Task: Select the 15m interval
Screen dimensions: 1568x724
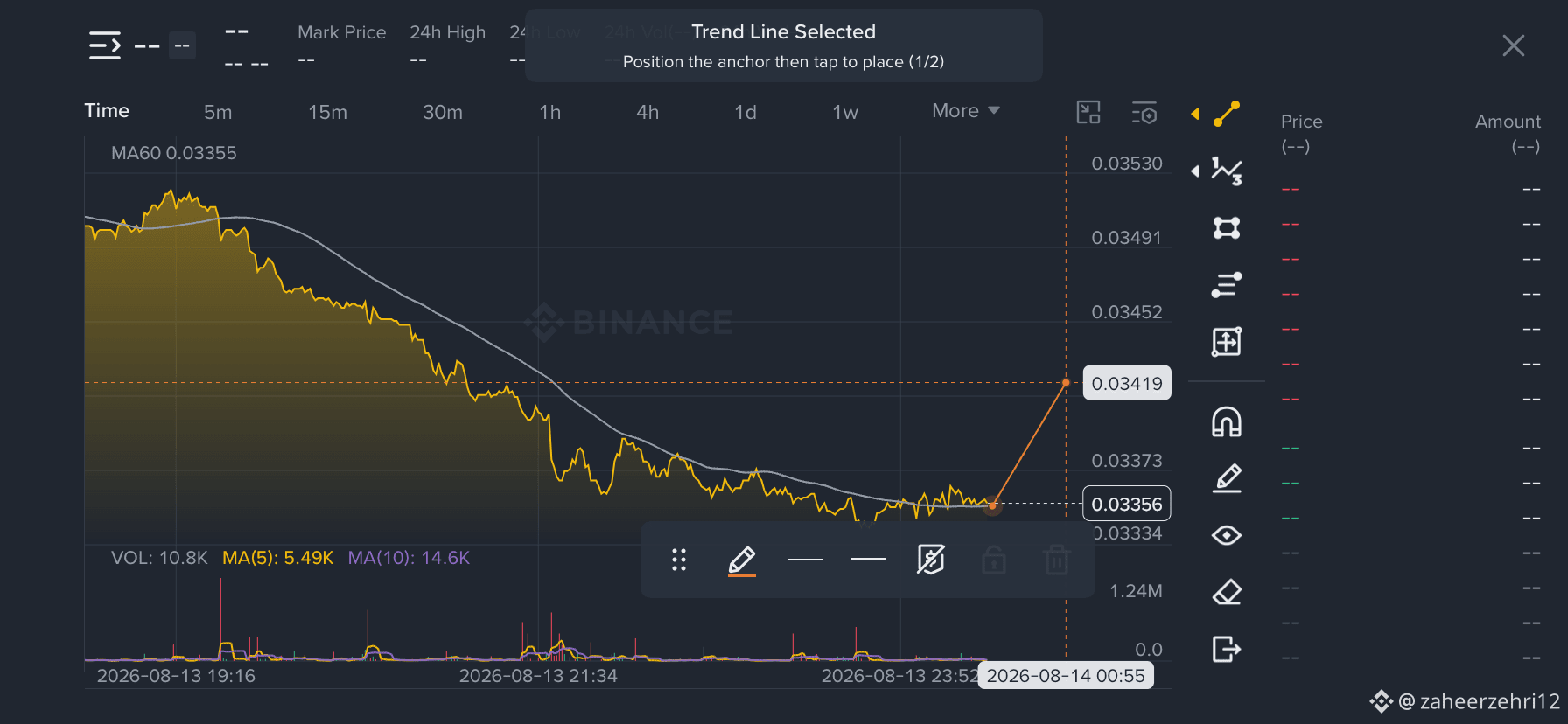Action: (x=327, y=112)
